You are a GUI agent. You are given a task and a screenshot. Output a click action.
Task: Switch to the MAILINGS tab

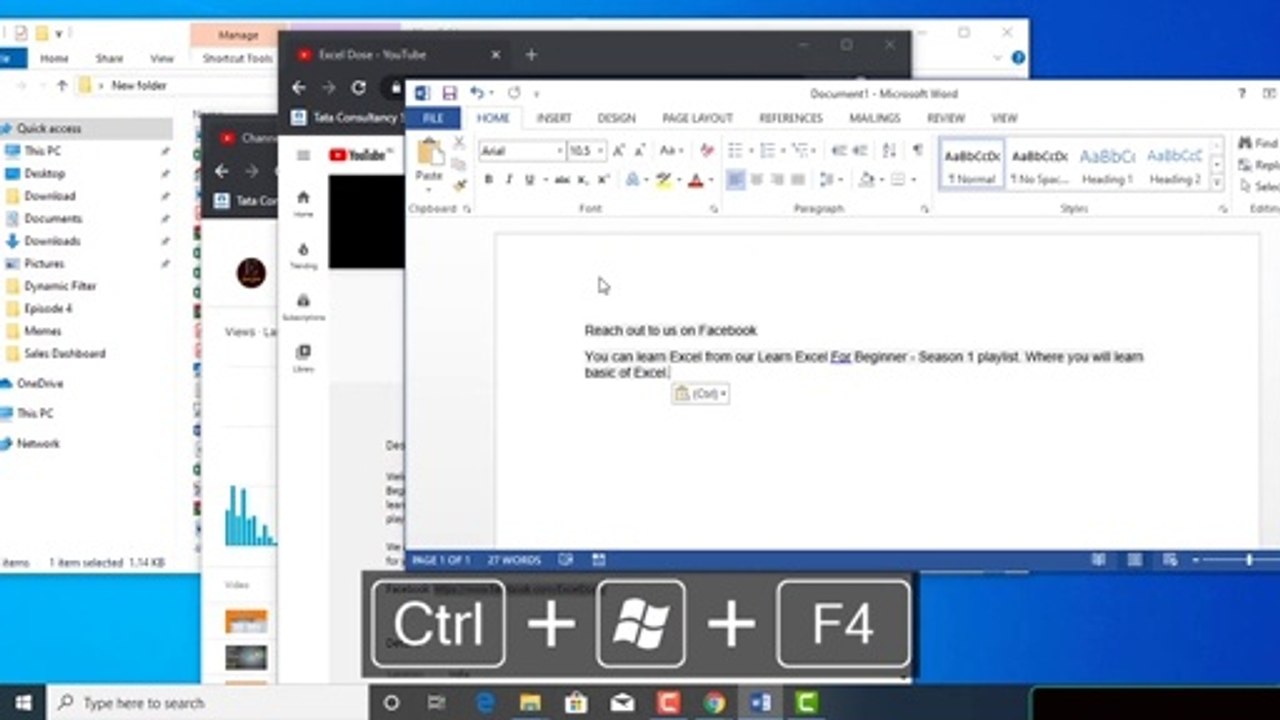click(x=874, y=118)
